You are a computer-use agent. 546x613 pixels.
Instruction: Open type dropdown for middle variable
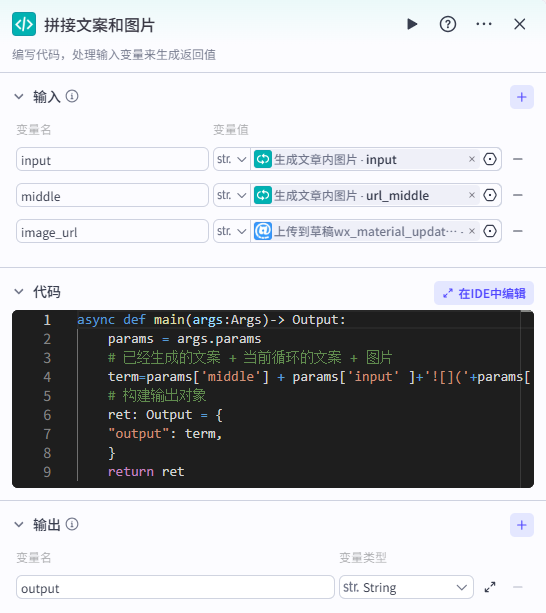point(231,195)
